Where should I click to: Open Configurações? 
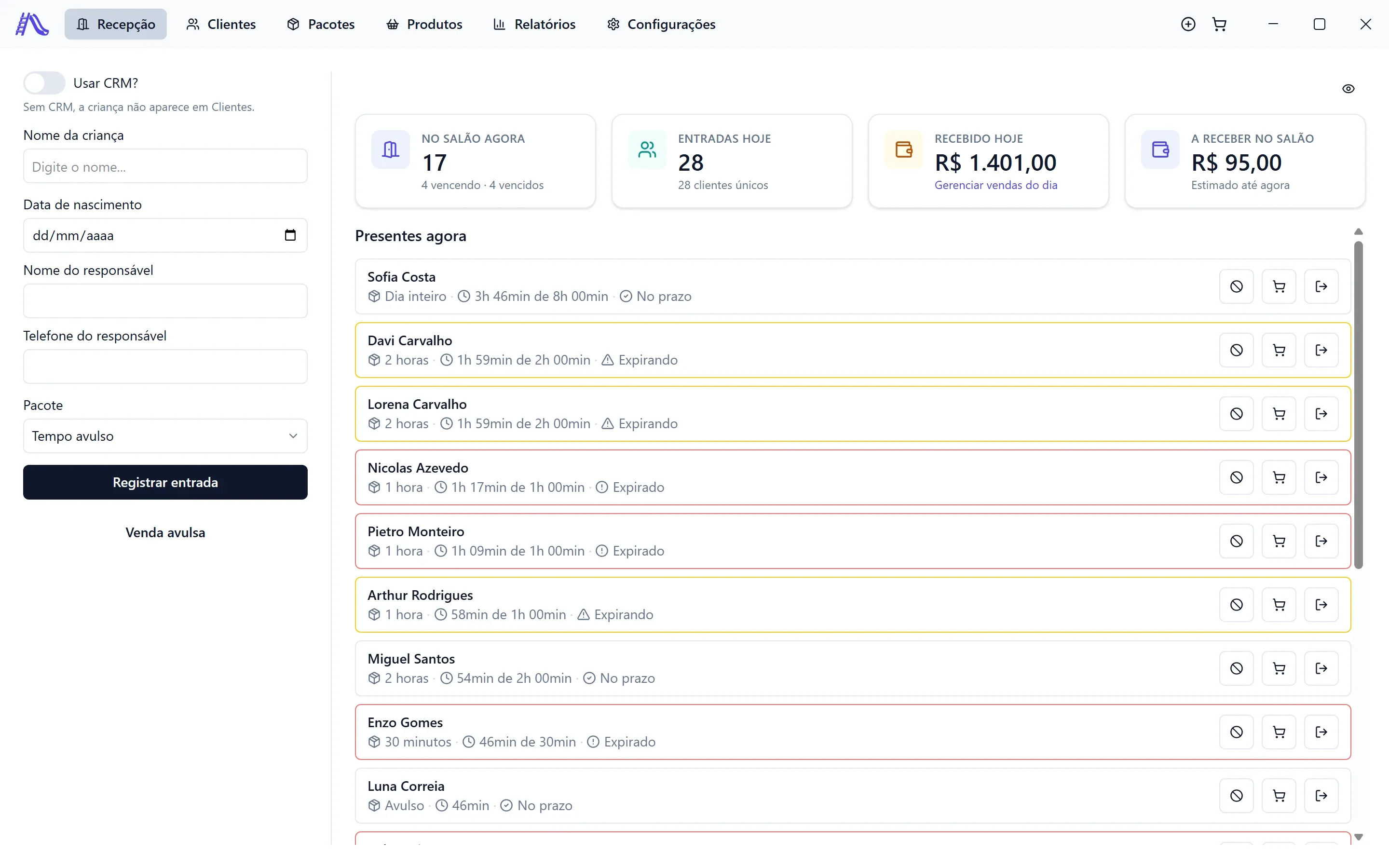(x=661, y=24)
